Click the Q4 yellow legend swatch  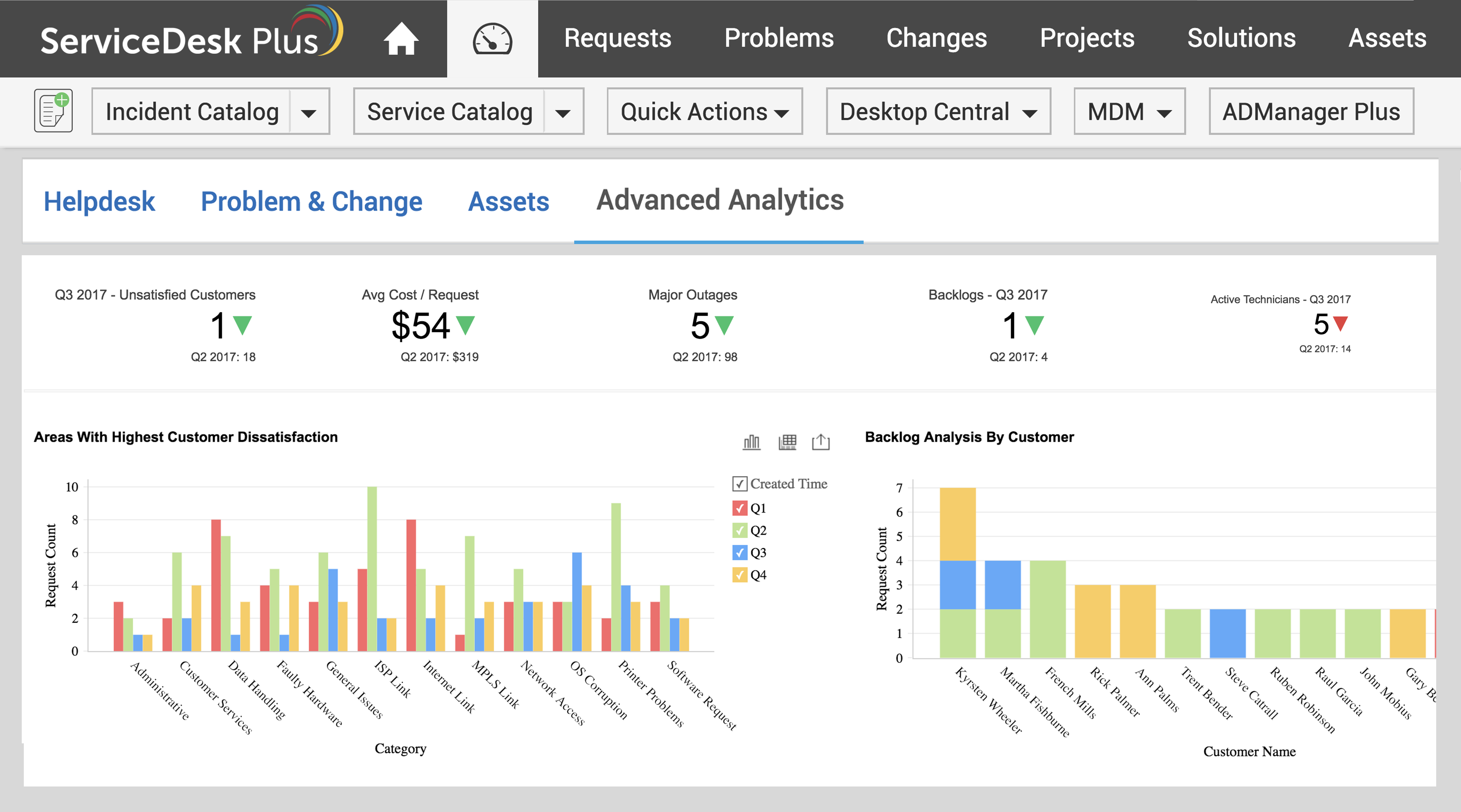740,574
